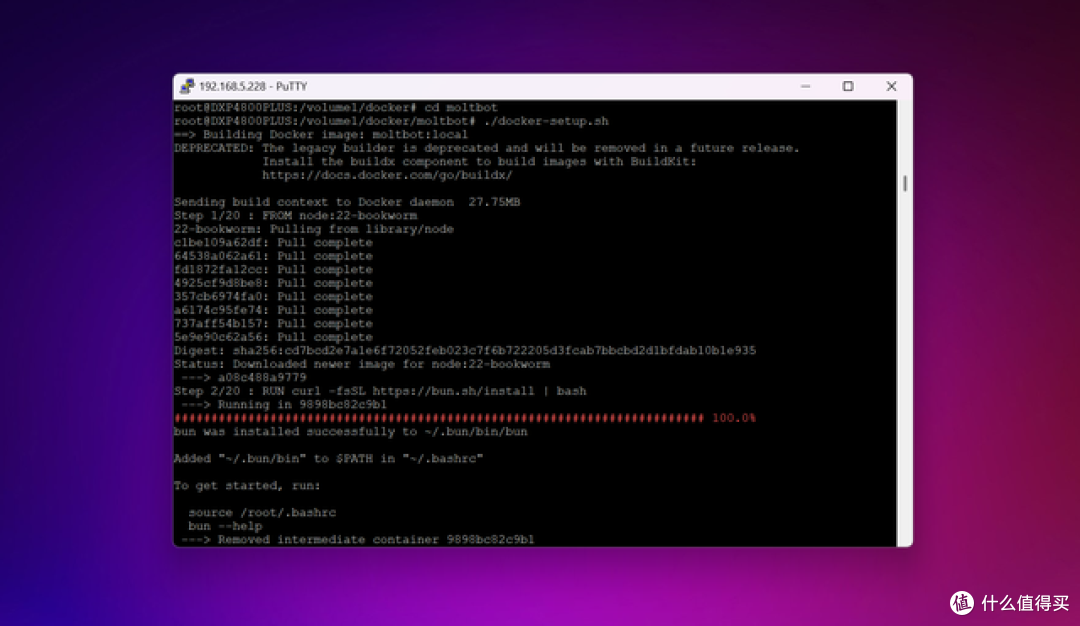Click the PuTTY icon in title bar
1080x626 pixels.
(x=187, y=86)
